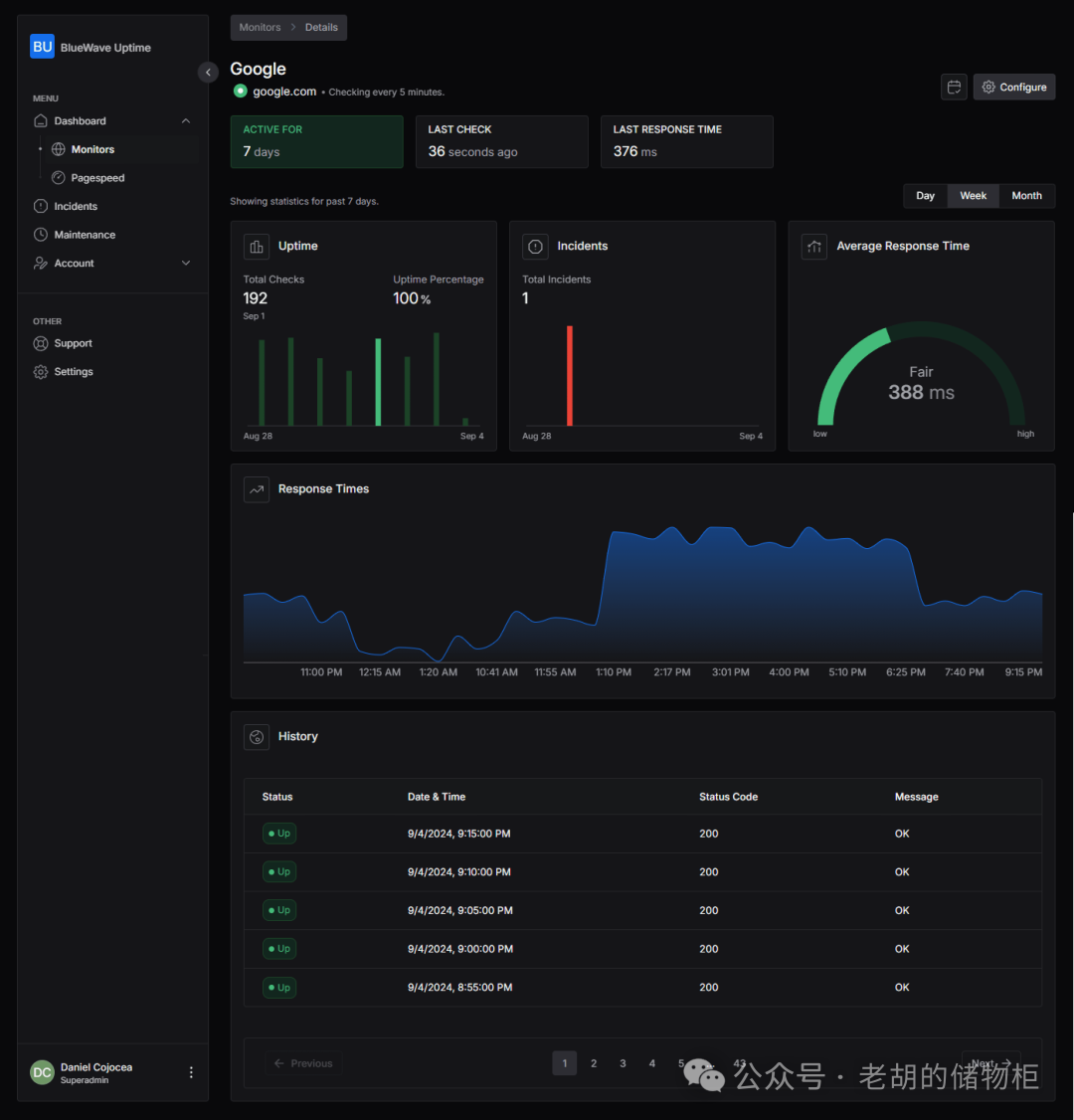The image size is (1074, 1120).
Task: Click the Uptime card chart icon
Action: 257,247
